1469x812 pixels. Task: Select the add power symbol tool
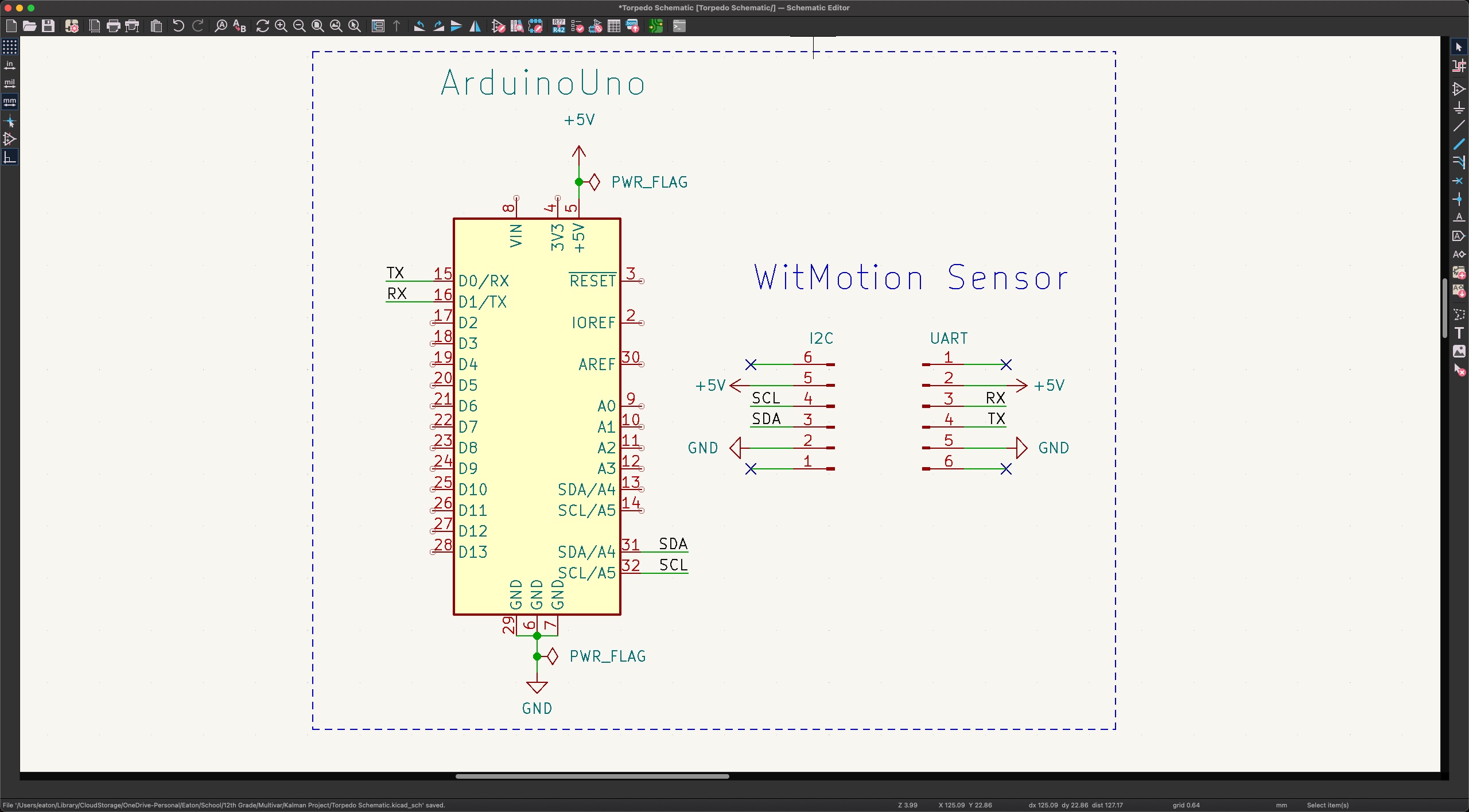click(x=1459, y=107)
